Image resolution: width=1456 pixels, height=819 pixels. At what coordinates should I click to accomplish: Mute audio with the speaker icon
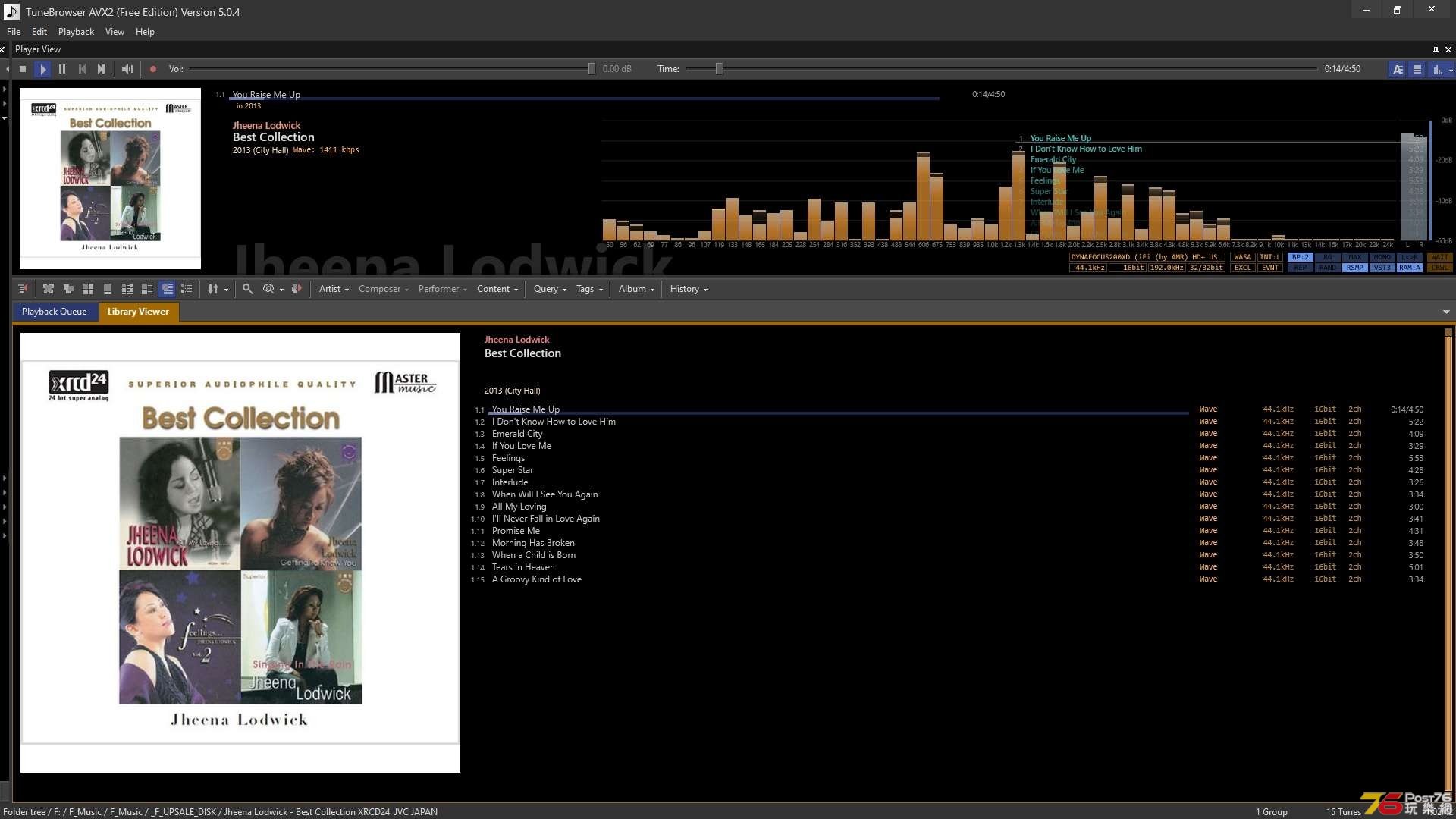pyautogui.click(x=127, y=69)
